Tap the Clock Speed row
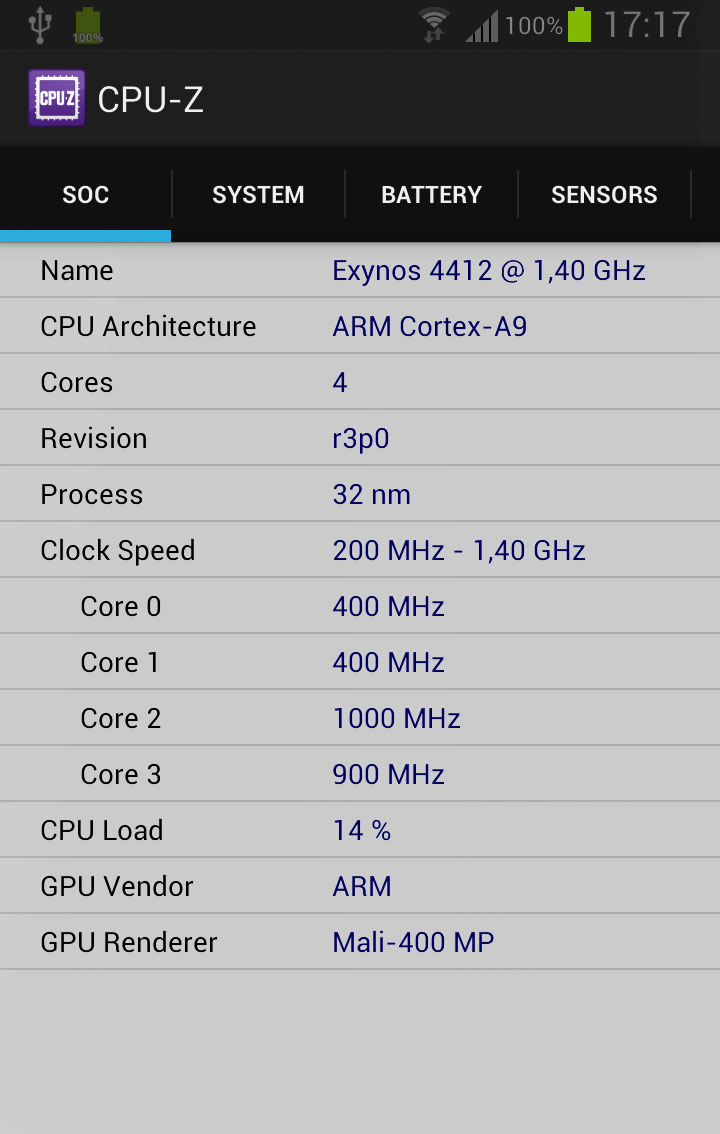Image resolution: width=720 pixels, height=1134 pixels. tap(360, 551)
